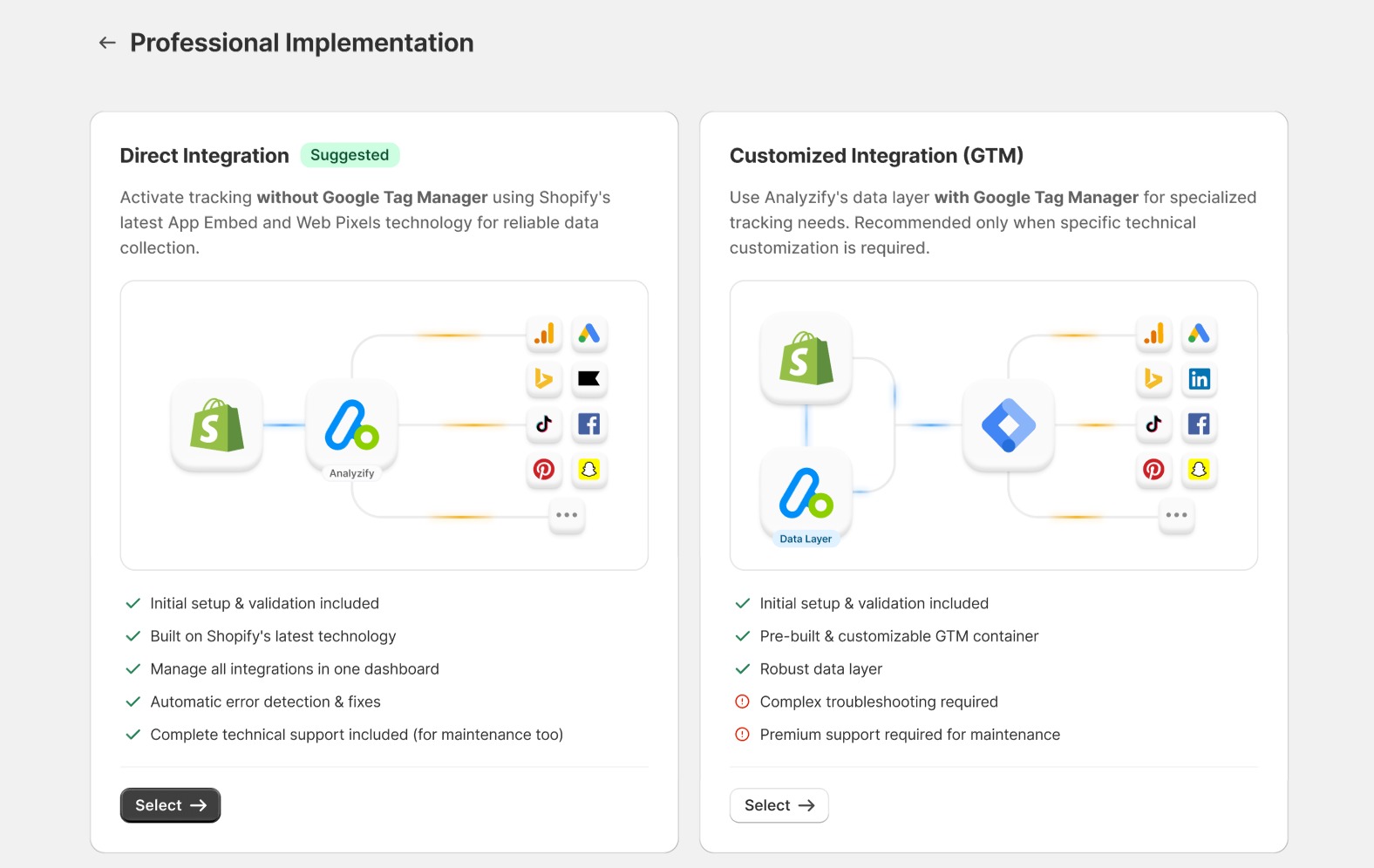Click the Direct Integration heading
Viewport: 1374px width, 868px height.
pos(205,155)
